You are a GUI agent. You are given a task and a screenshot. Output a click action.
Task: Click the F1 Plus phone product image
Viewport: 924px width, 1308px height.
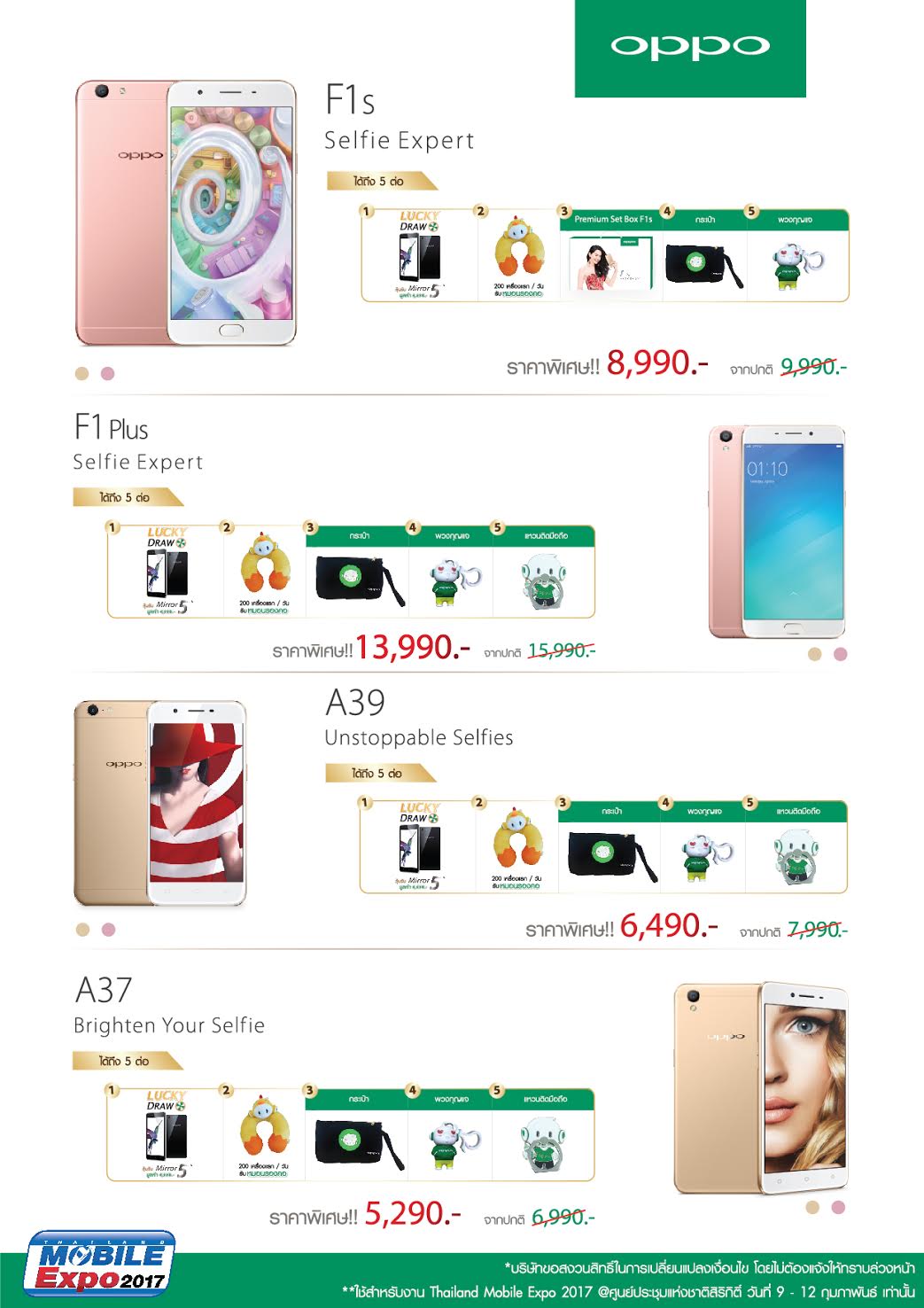pyautogui.click(x=777, y=532)
